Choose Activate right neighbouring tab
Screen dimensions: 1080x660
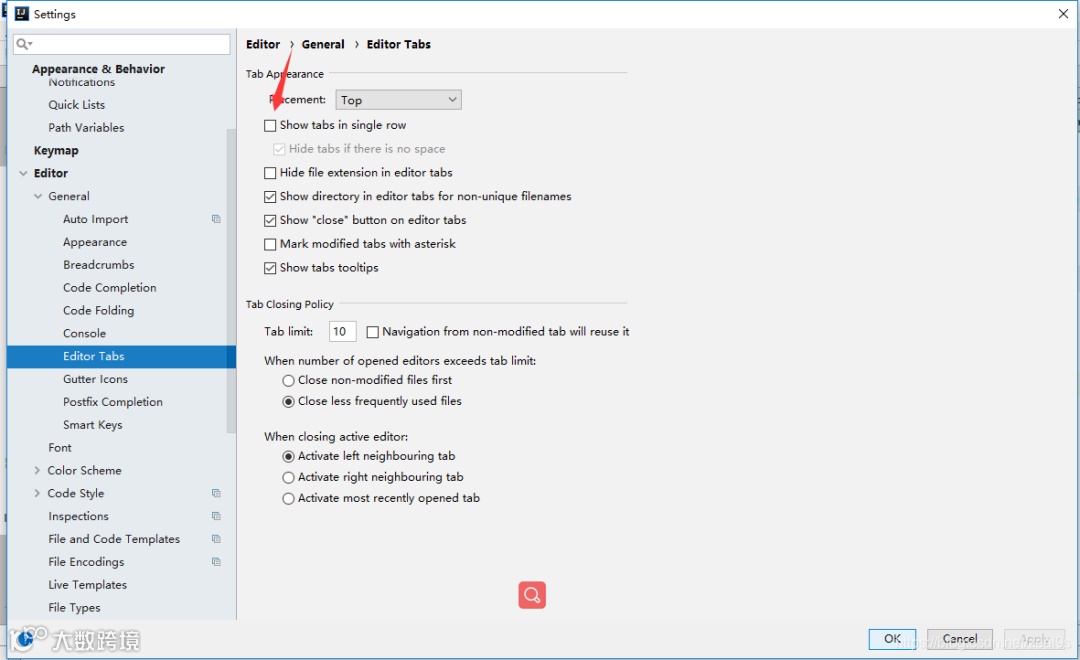[289, 477]
